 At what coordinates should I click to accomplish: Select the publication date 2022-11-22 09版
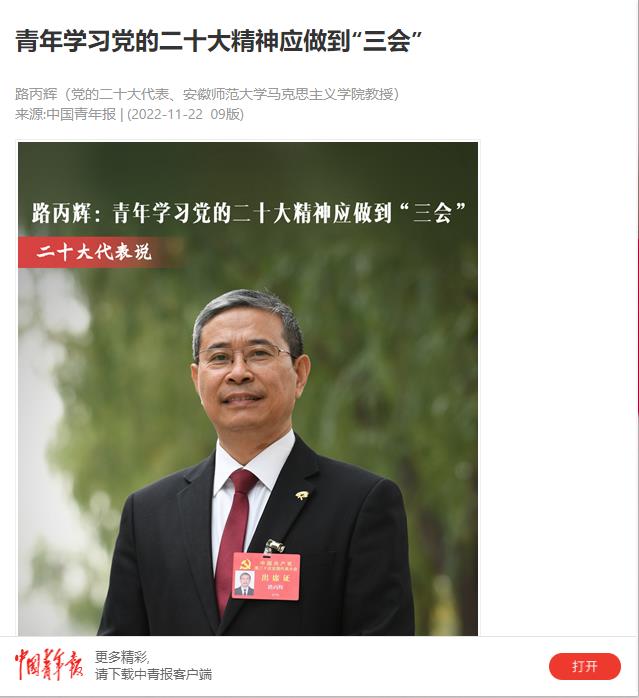[185, 114]
